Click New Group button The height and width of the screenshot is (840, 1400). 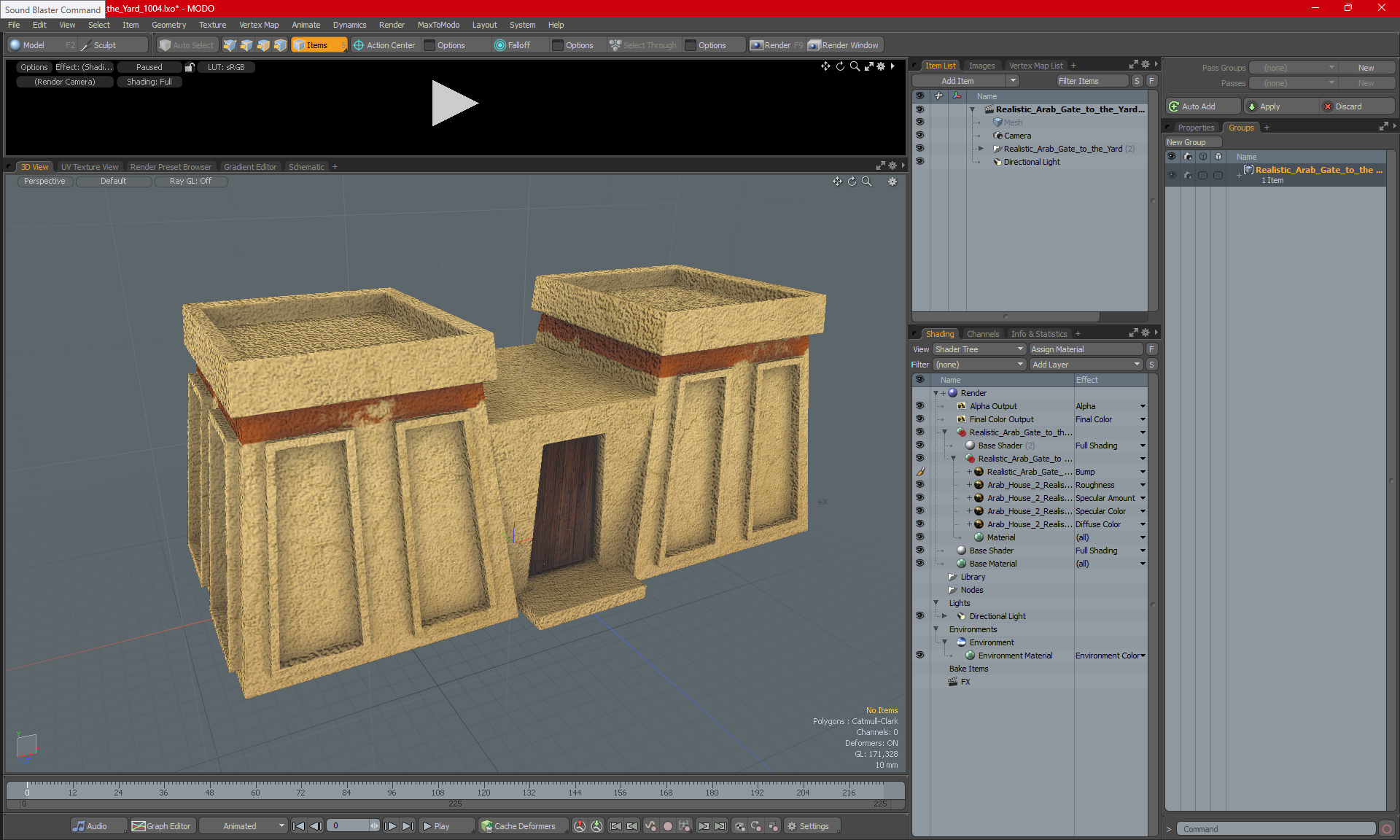tap(1193, 142)
